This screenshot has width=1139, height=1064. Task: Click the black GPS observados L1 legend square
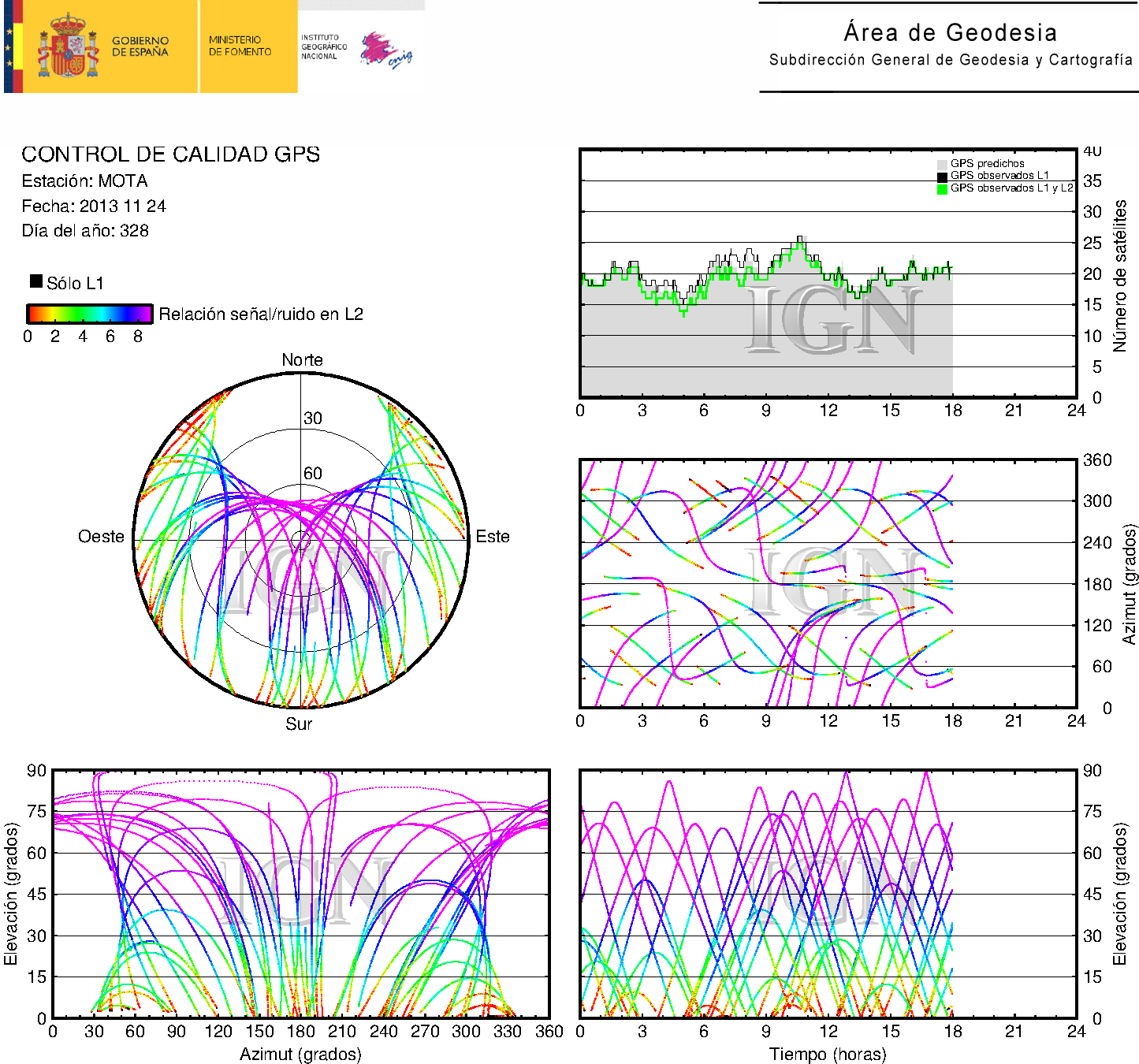(941, 177)
